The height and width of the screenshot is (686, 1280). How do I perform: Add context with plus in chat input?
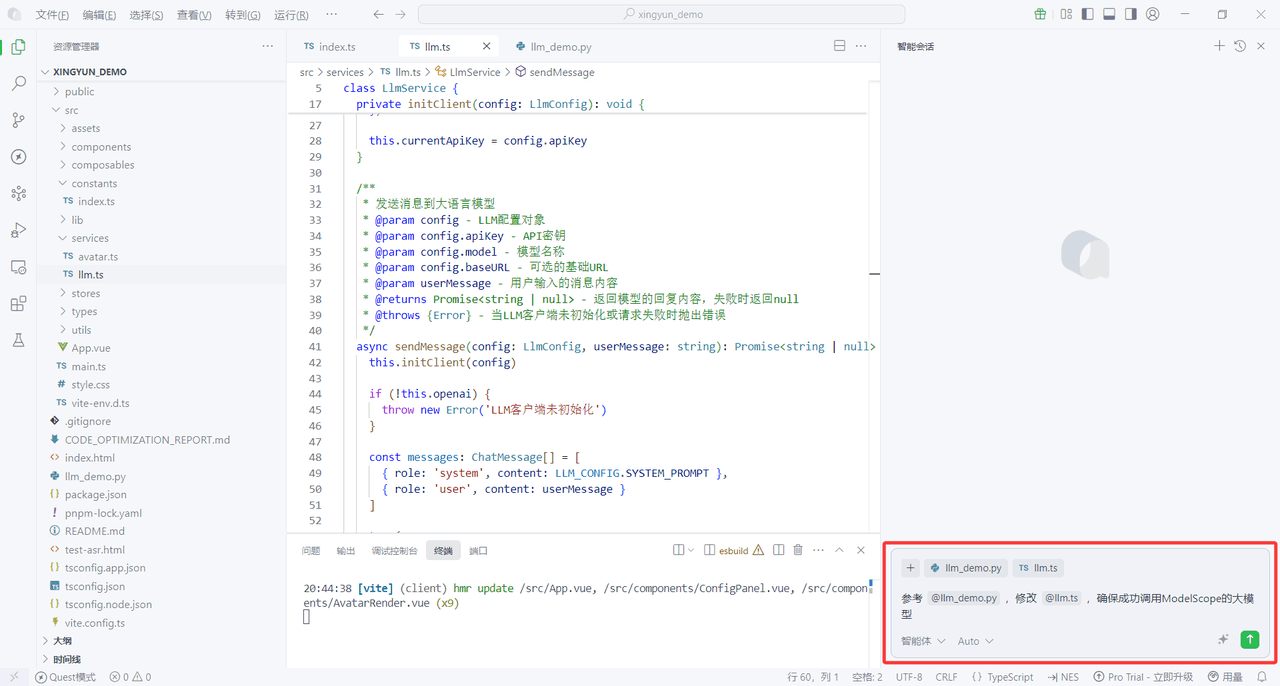coord(911,568)
